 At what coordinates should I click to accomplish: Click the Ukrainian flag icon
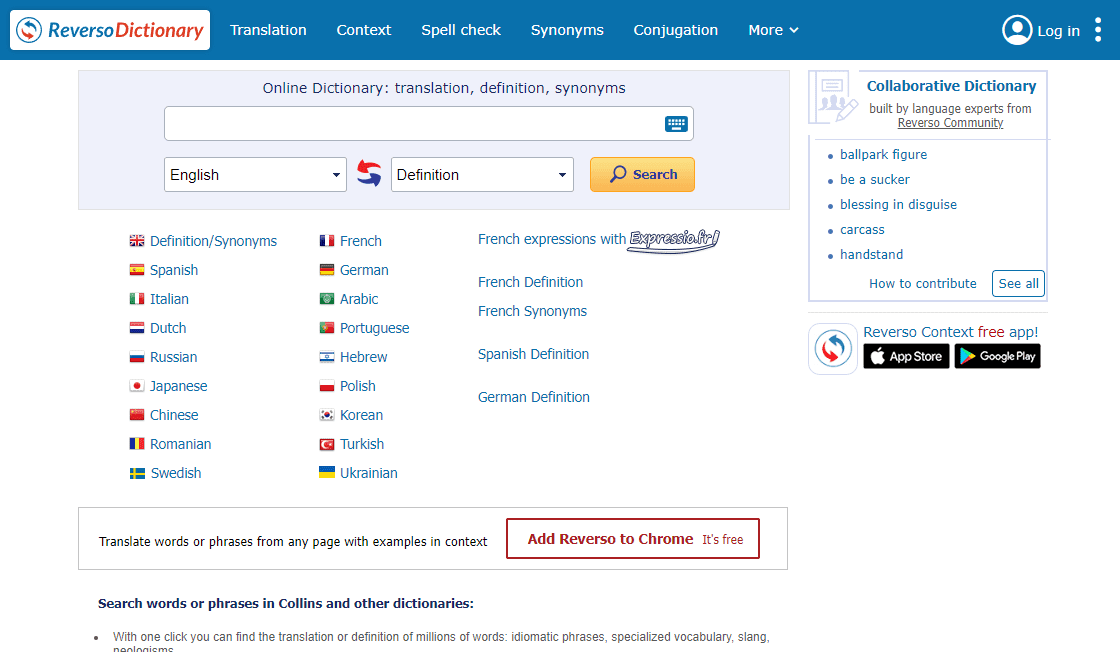tap(327, 472)
